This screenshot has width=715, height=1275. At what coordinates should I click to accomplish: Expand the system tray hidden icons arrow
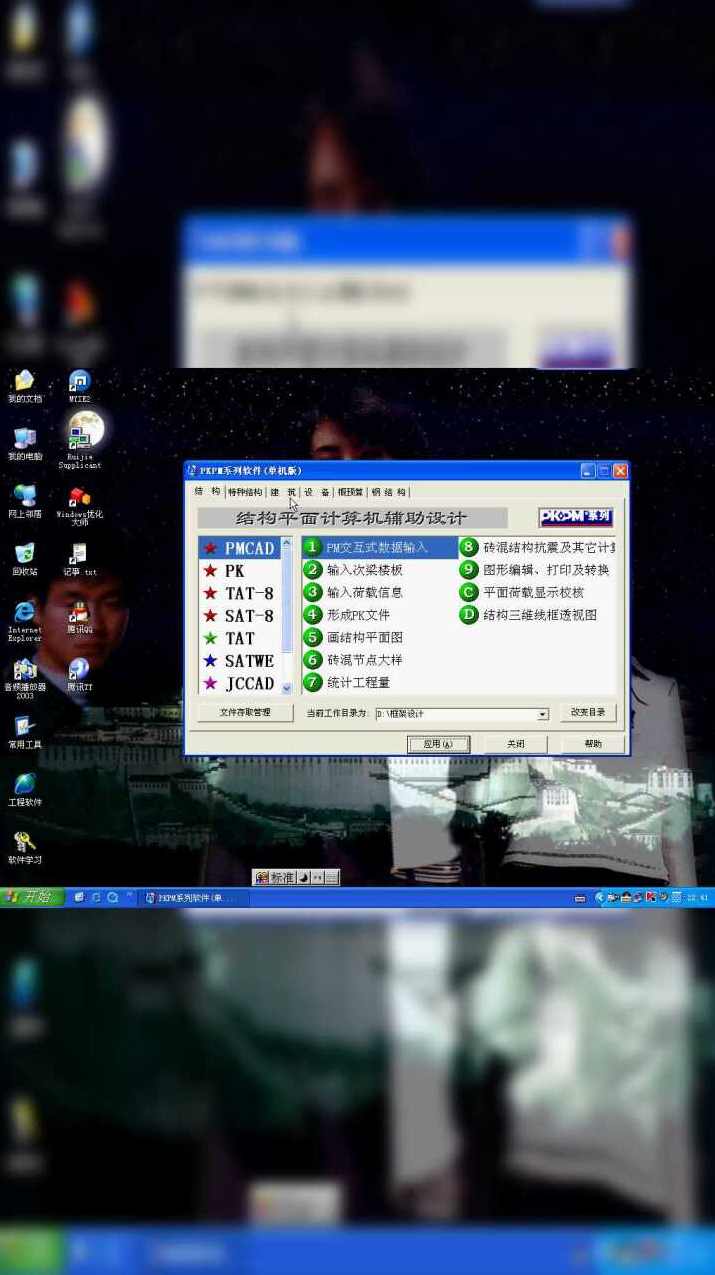tap(600, 898)
